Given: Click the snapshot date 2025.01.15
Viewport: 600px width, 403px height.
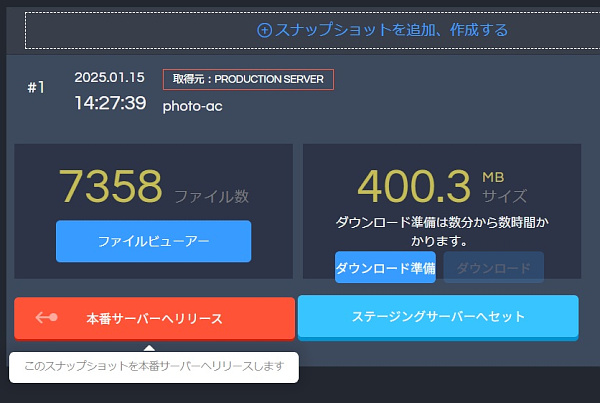Looking at the screenshot, I should pyautogui.click(x=109, y=77).
